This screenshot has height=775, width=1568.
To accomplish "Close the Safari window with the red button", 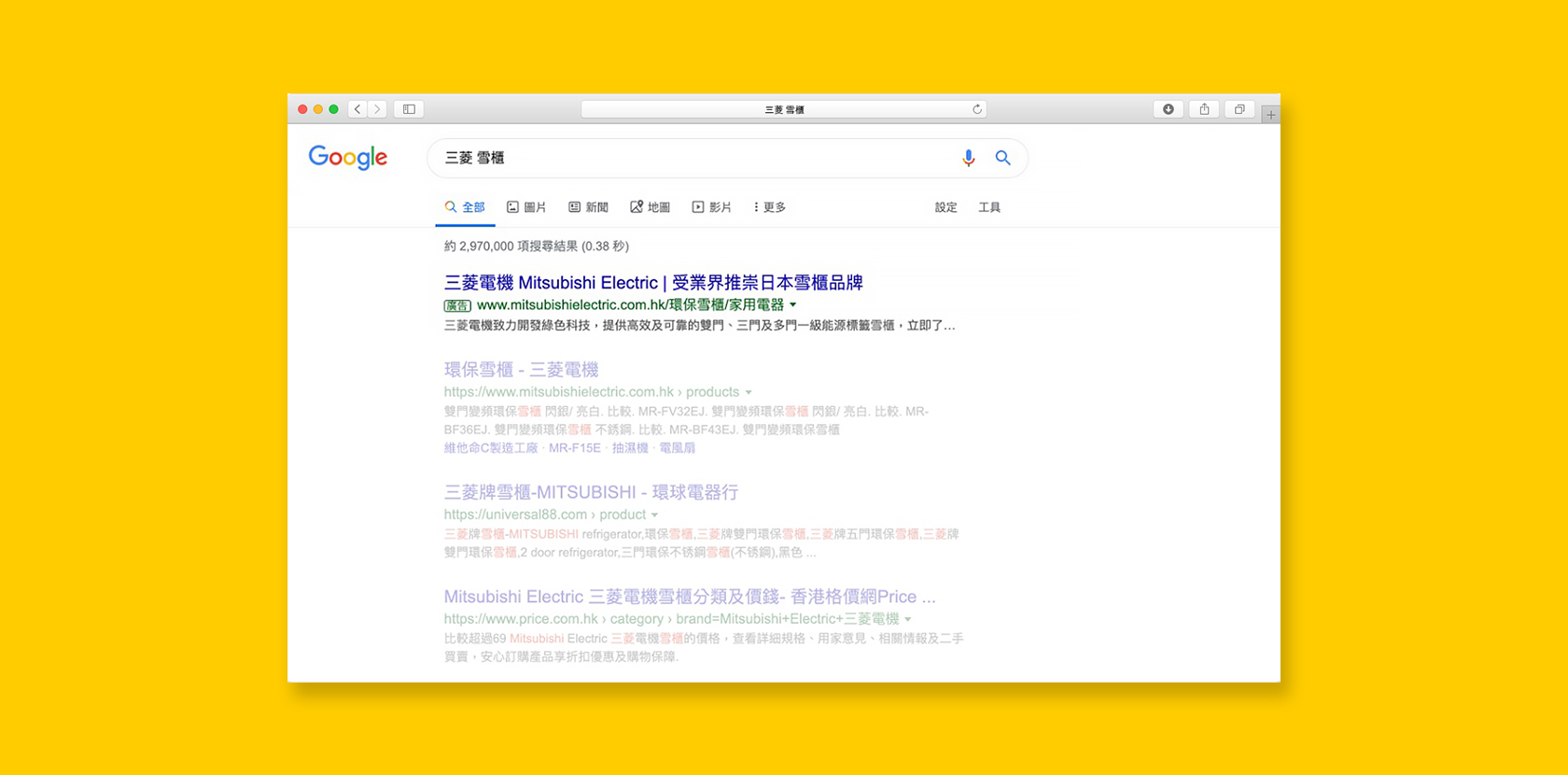I will 302,109.
